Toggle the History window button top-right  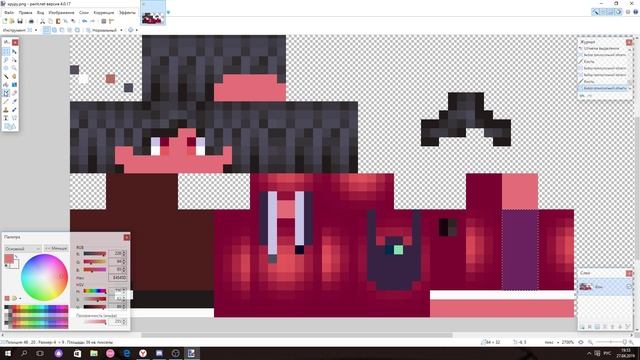pos(603,12)
